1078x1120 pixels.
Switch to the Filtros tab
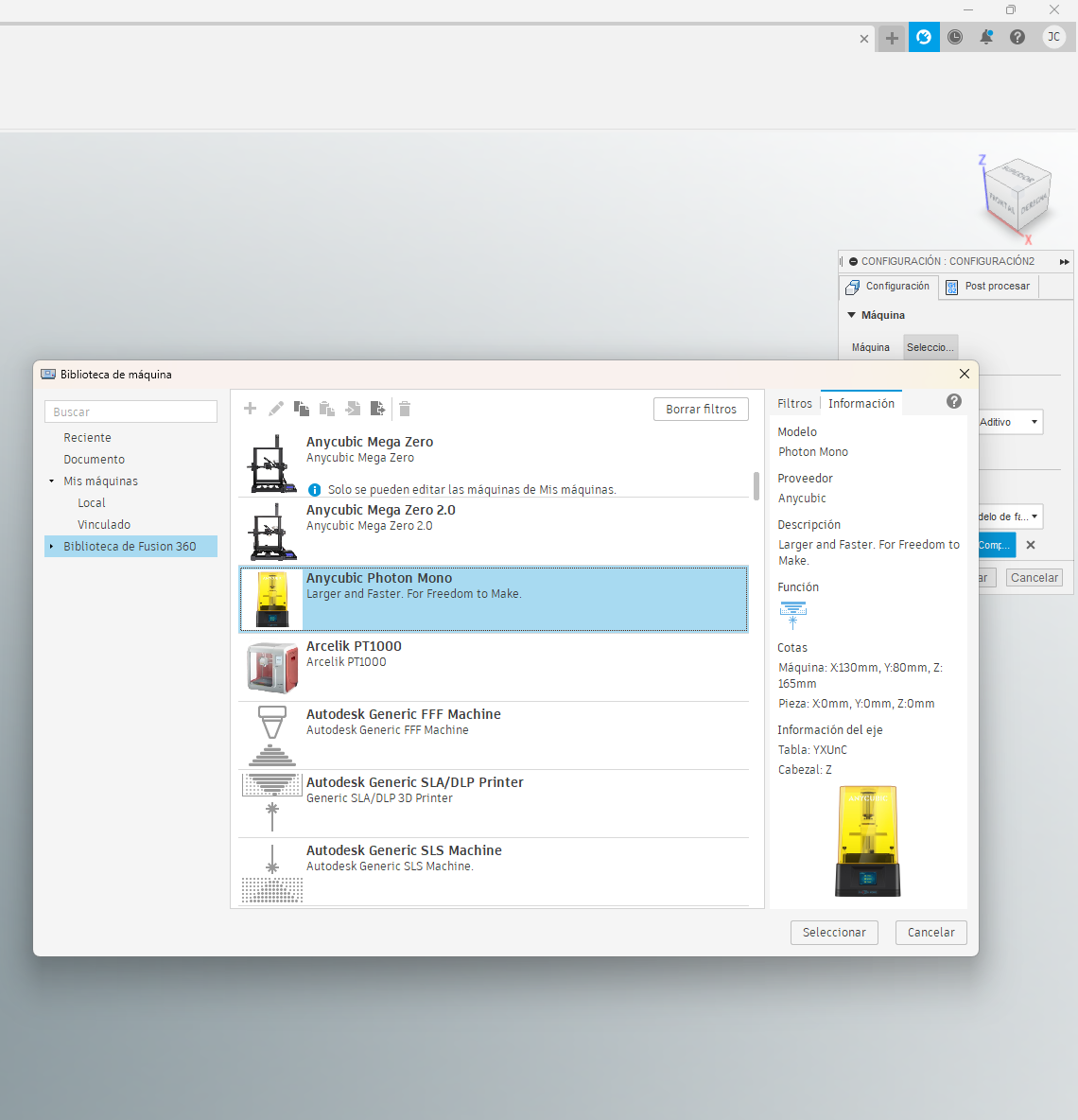pos(794,404)
